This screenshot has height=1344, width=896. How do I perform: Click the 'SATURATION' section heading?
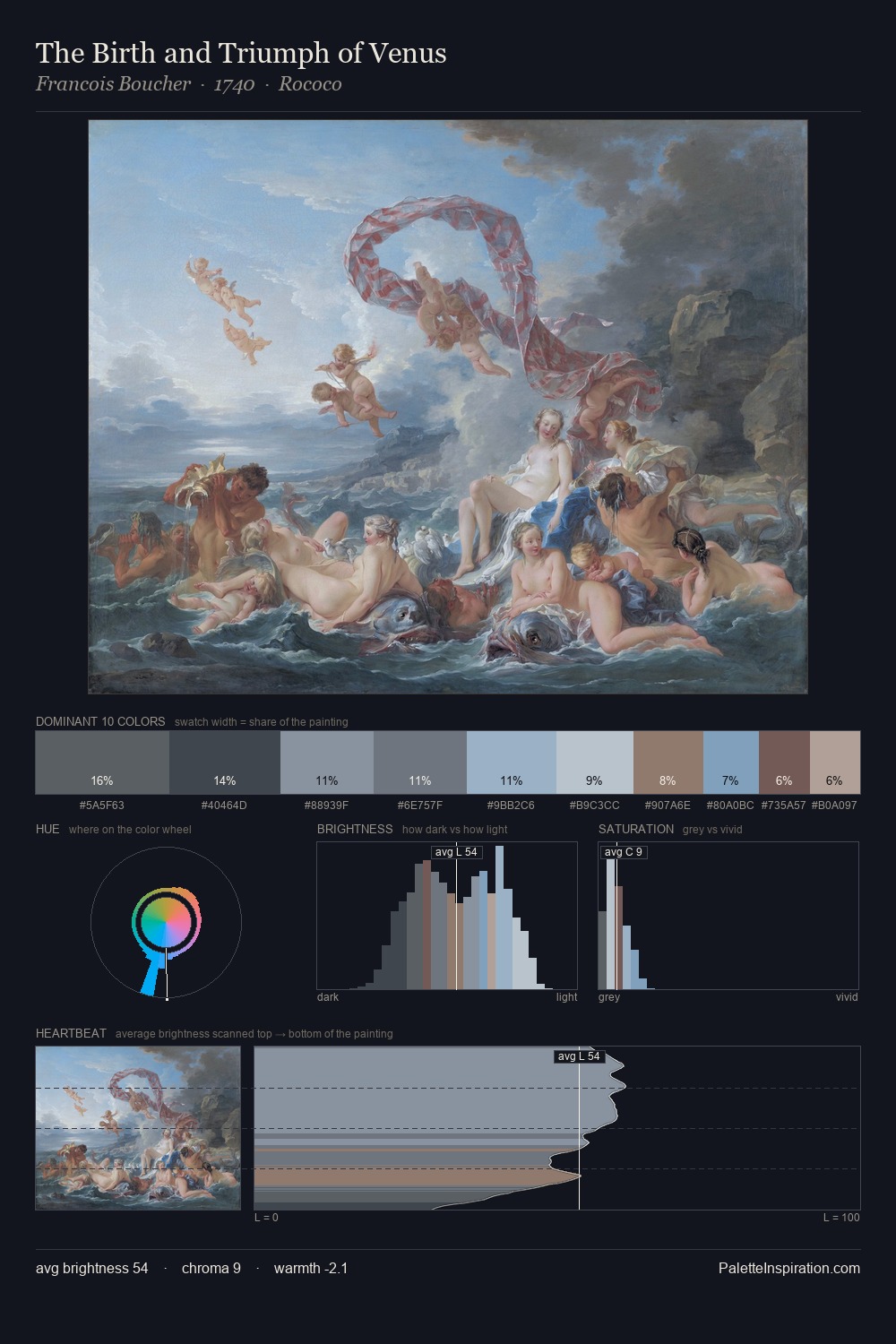[x=636, y=829]
